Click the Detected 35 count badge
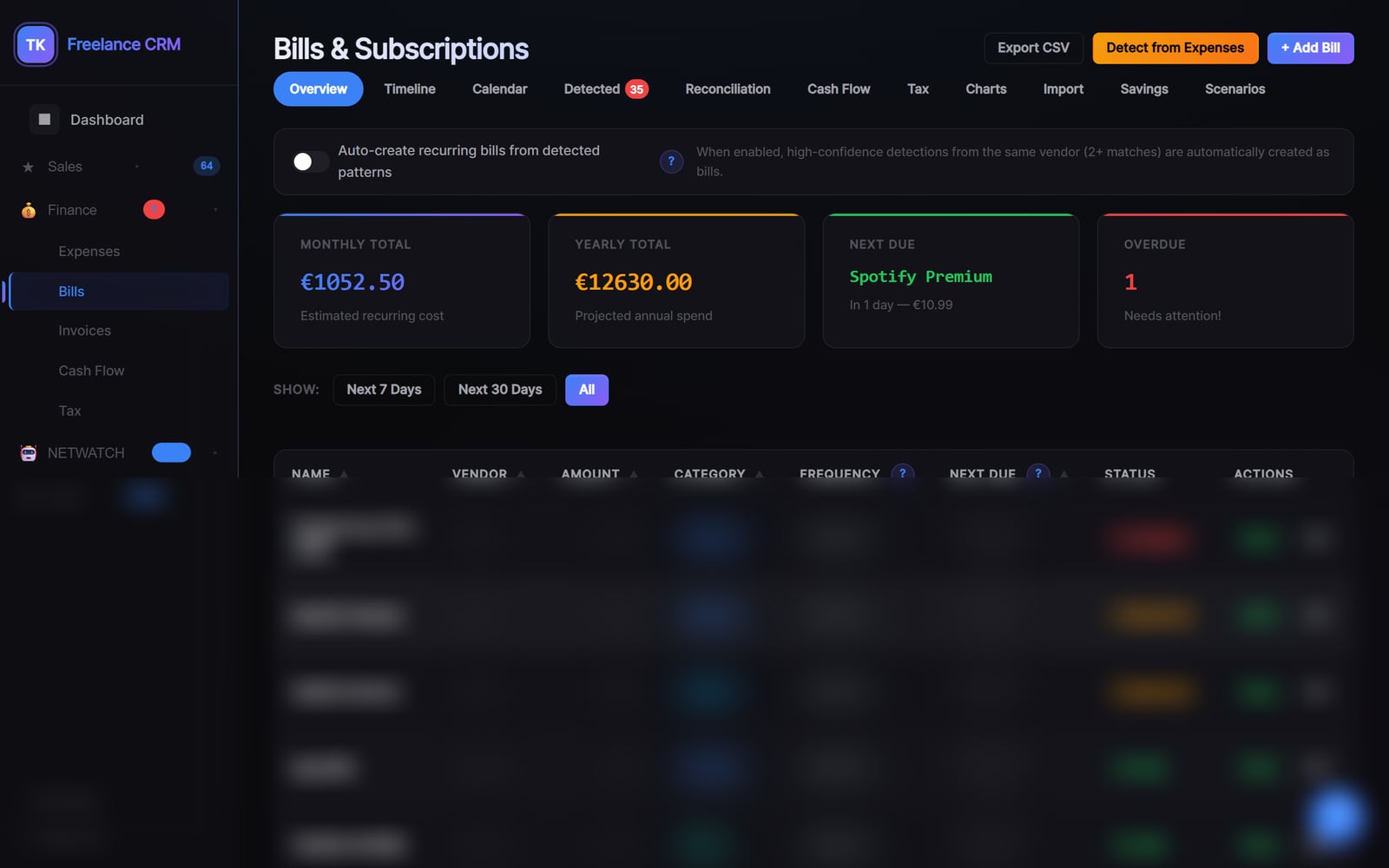The image size is (1389, 868). click(636, 89)
